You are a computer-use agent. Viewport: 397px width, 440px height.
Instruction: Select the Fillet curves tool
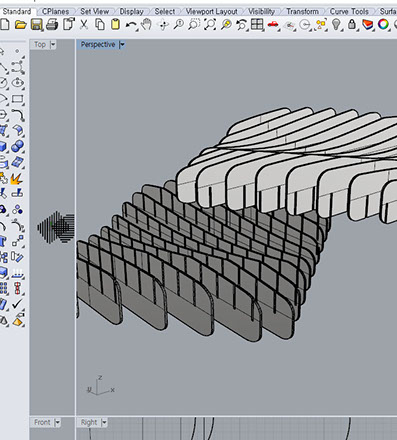pyautogui.click(x=17, y=115)
